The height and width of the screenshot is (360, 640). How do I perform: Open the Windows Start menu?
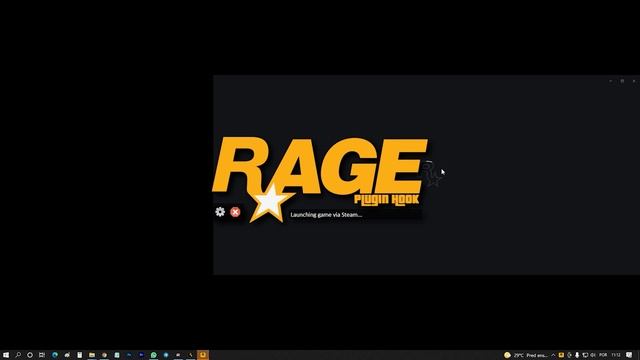(x=6, y=355)
